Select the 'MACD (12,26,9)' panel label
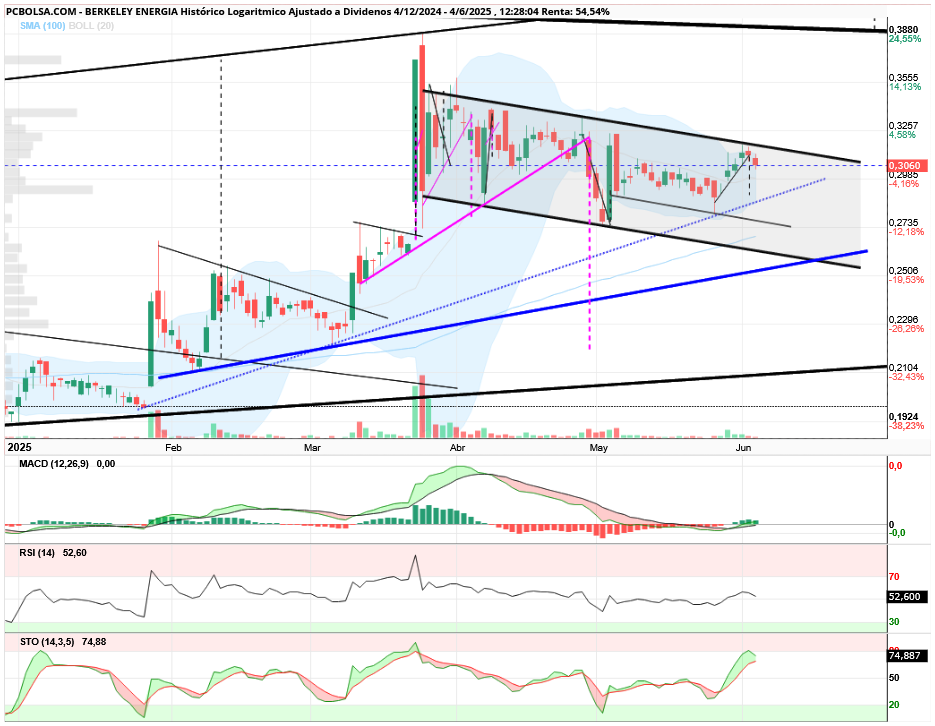 (x=54, y=464)
